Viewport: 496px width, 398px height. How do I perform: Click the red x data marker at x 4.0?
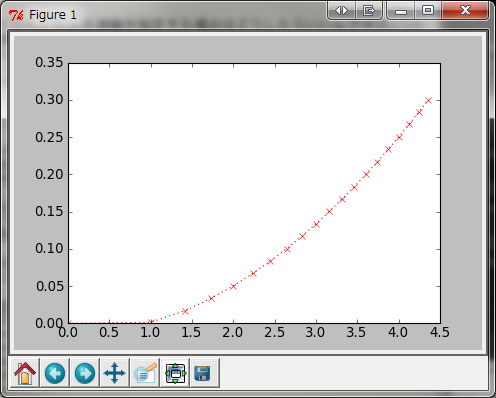(399, 137)
